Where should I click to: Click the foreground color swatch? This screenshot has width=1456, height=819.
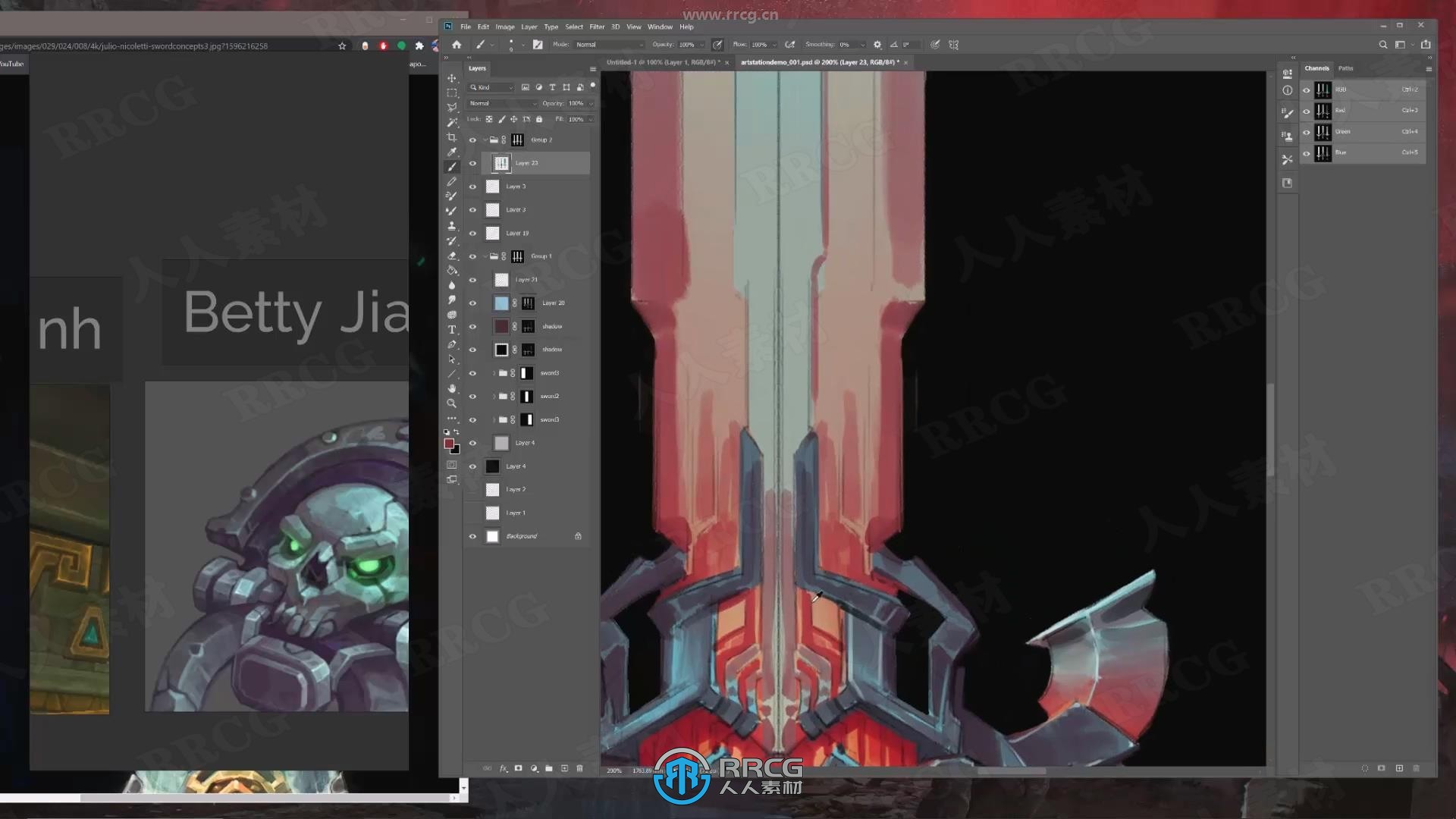[449, 444]
